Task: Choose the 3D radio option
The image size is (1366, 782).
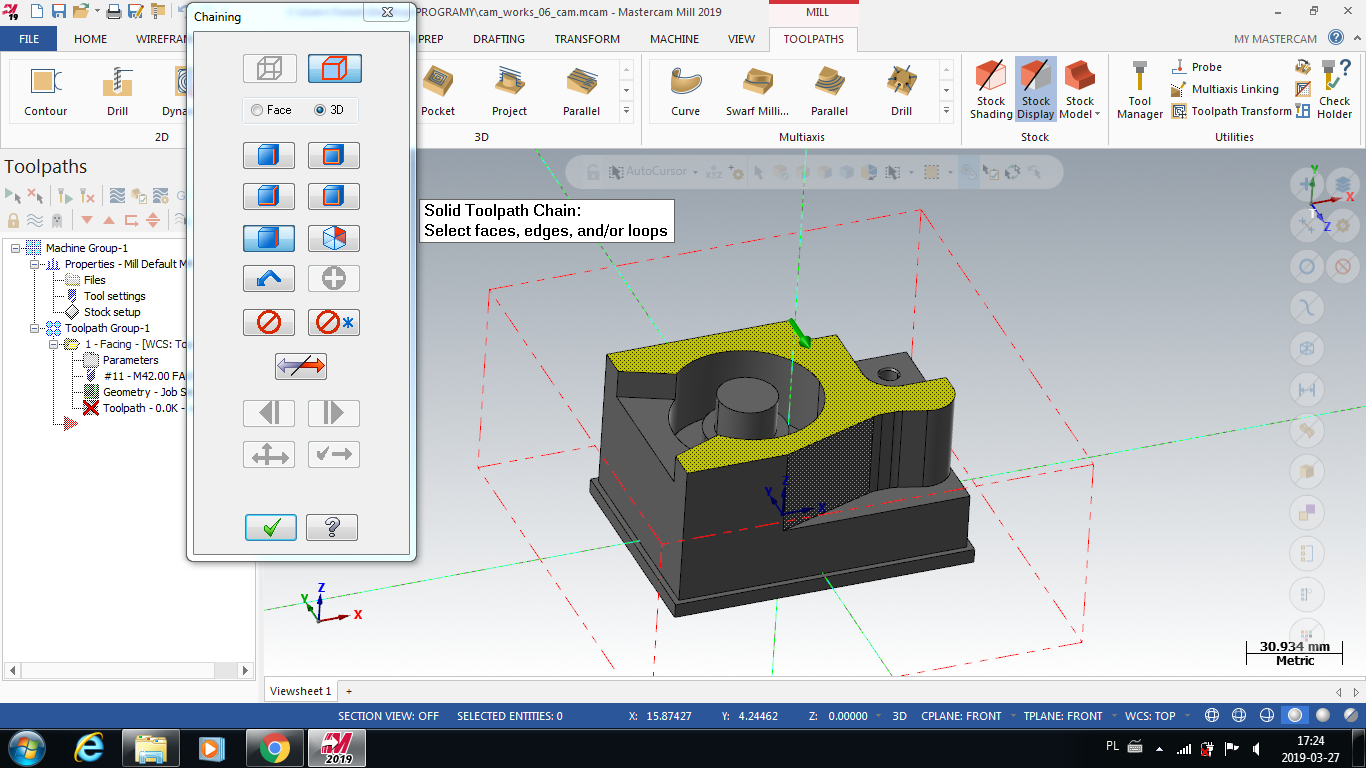Action: pyautogui.click(x=329, y=110)
